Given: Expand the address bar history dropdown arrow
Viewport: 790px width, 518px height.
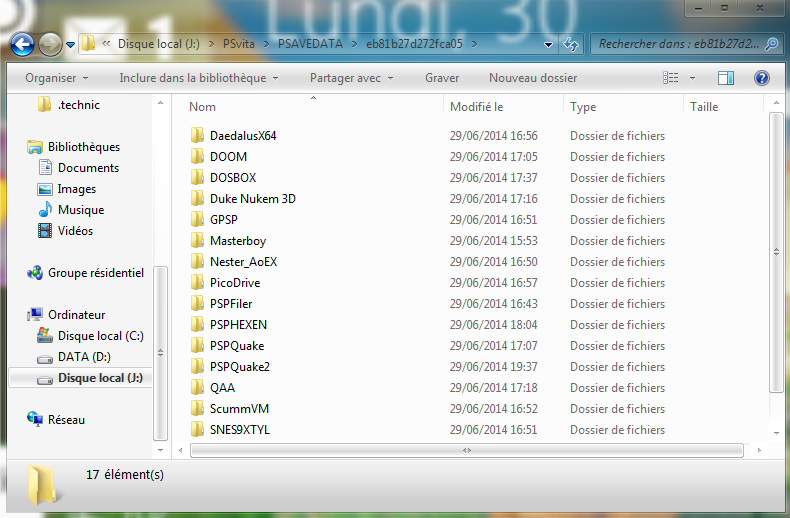Looking at the screenshot, I should pyautogui.click(x=548, y=44).
